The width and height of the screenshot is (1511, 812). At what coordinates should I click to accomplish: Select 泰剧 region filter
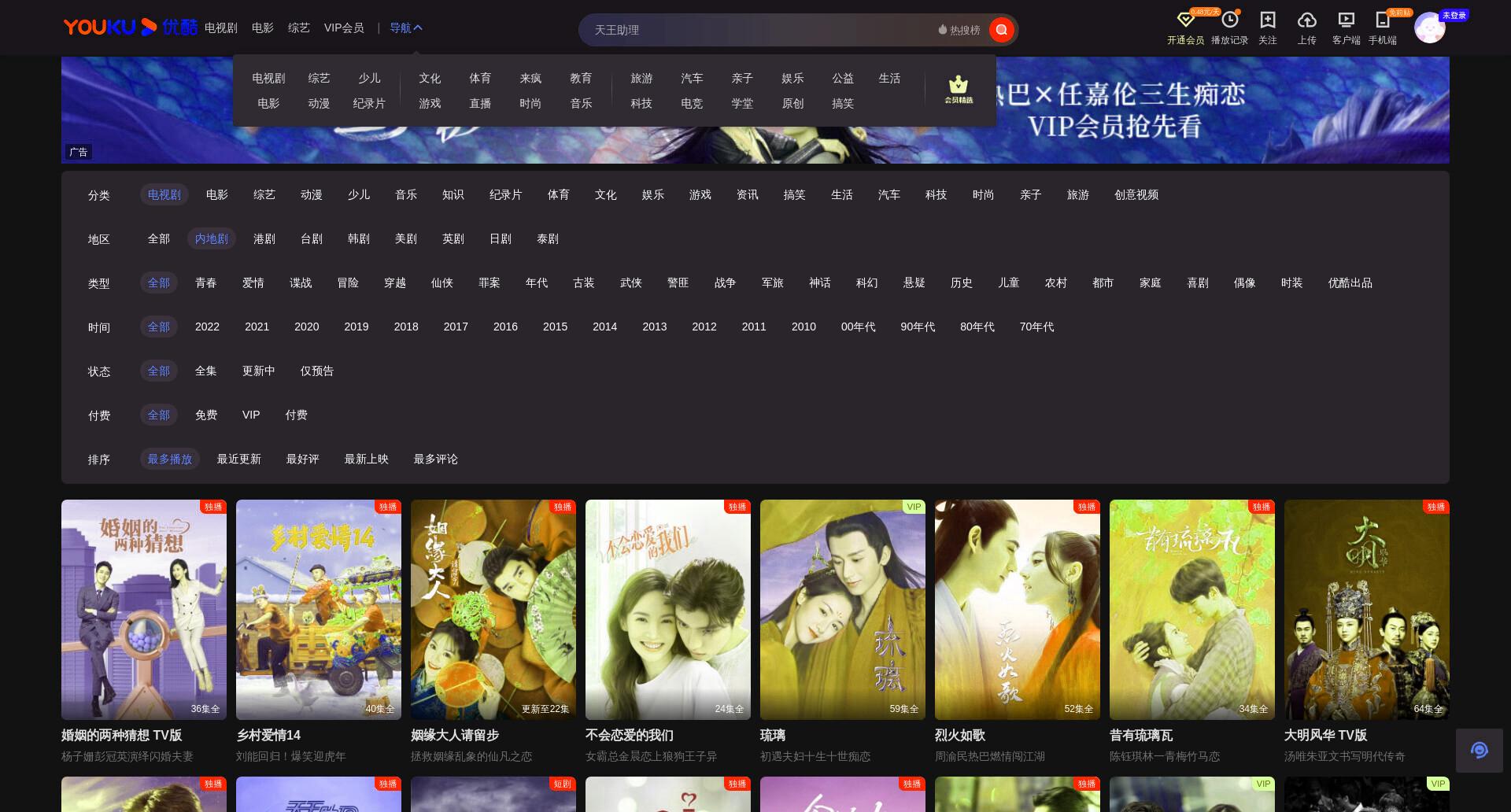coord(548,238)
